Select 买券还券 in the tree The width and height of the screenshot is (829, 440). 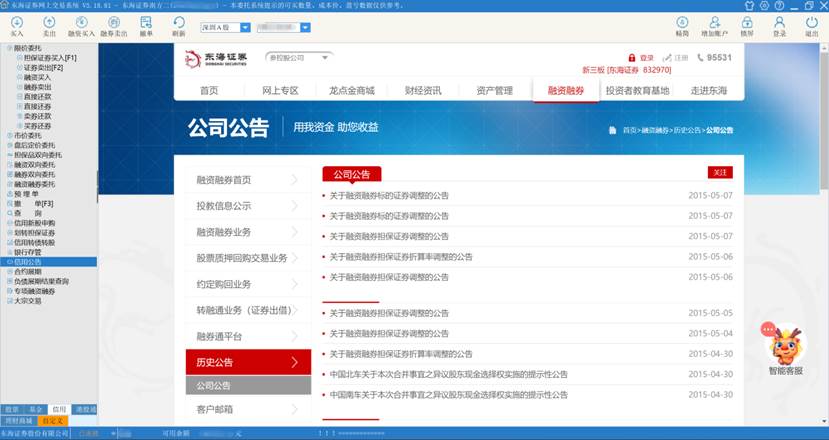coord(38,126)
